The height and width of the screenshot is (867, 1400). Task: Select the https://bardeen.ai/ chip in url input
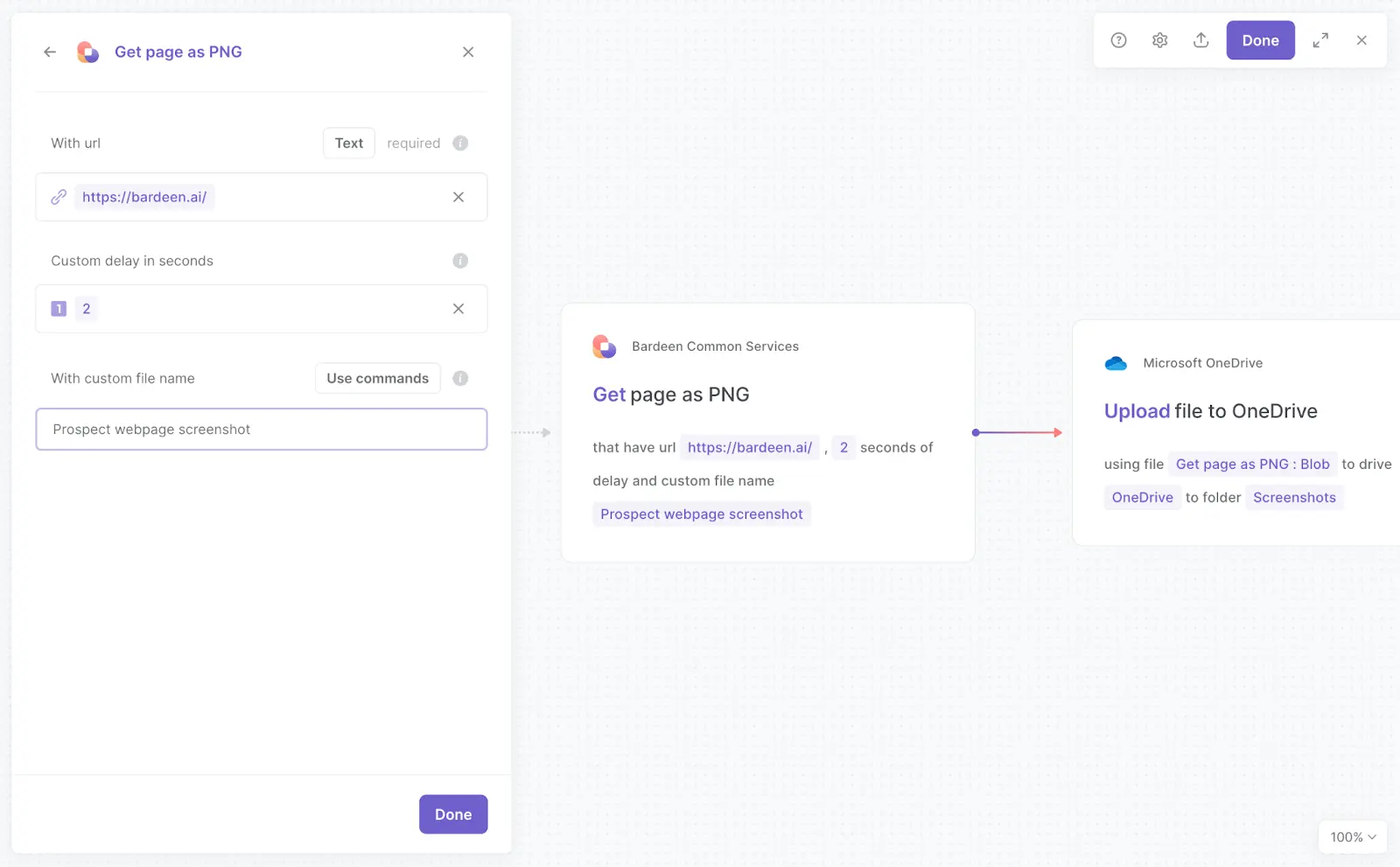click(x=144, y=198)
